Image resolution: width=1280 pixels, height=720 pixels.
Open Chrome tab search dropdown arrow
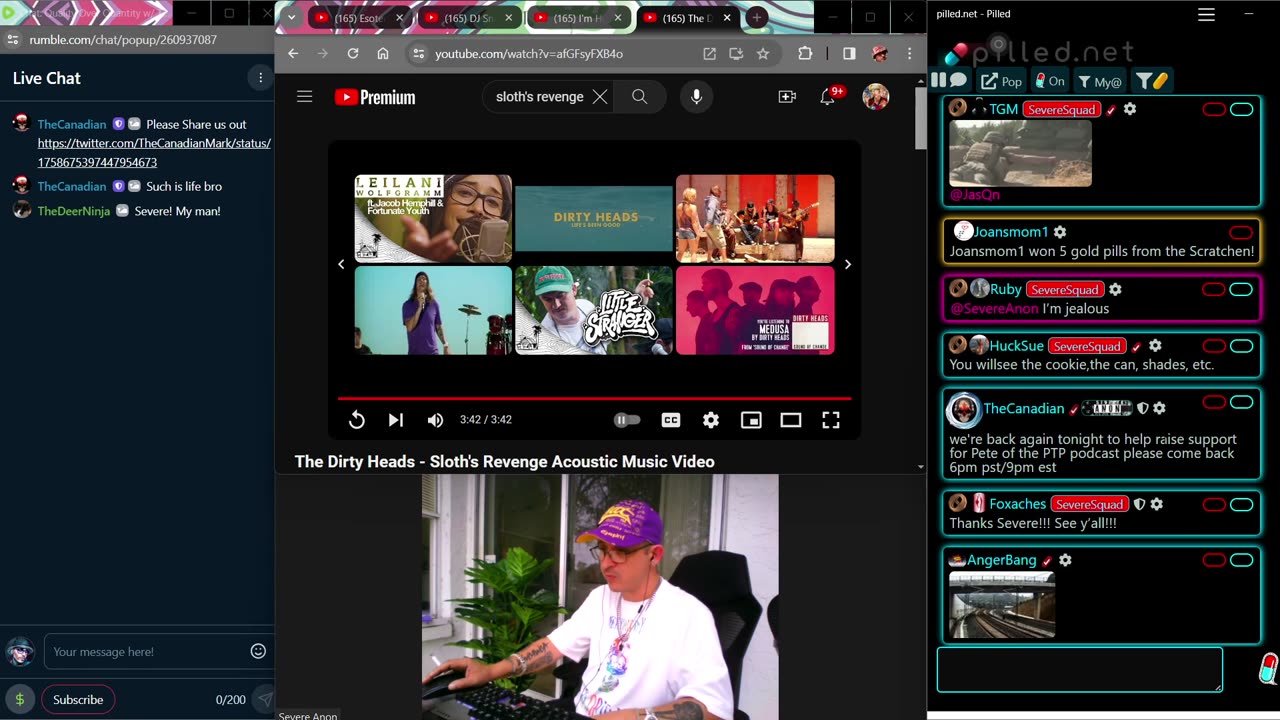290,17
